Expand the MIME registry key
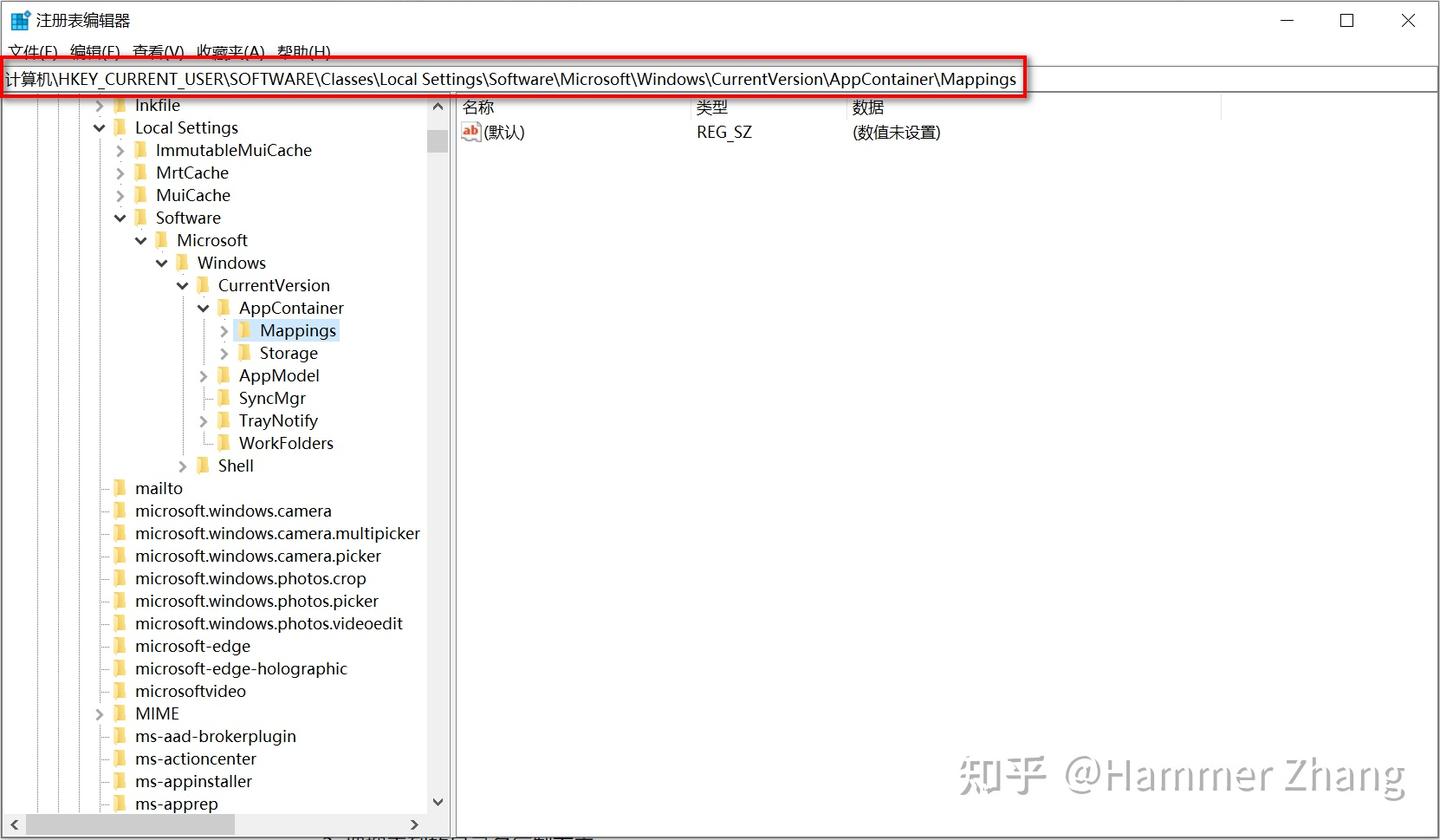 (x=98, y=713)
